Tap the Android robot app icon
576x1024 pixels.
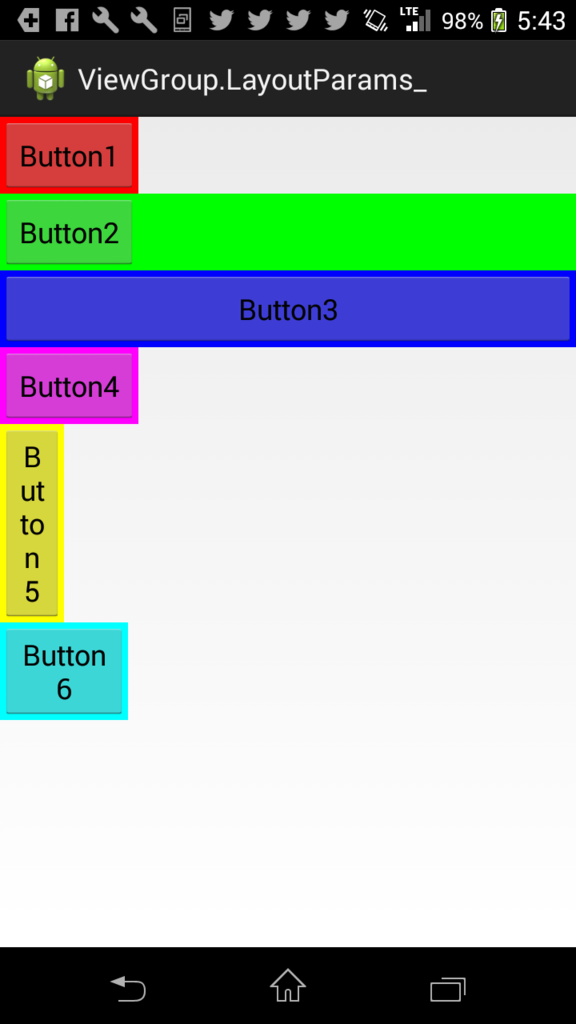(x=45, y=78)
